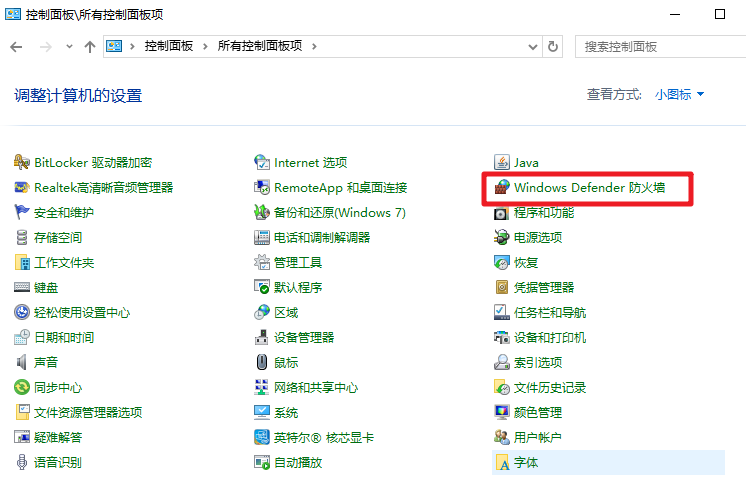Expand the address bar history dropdown
The width and height of the screenshot is (746, 492).
point(532,47)
